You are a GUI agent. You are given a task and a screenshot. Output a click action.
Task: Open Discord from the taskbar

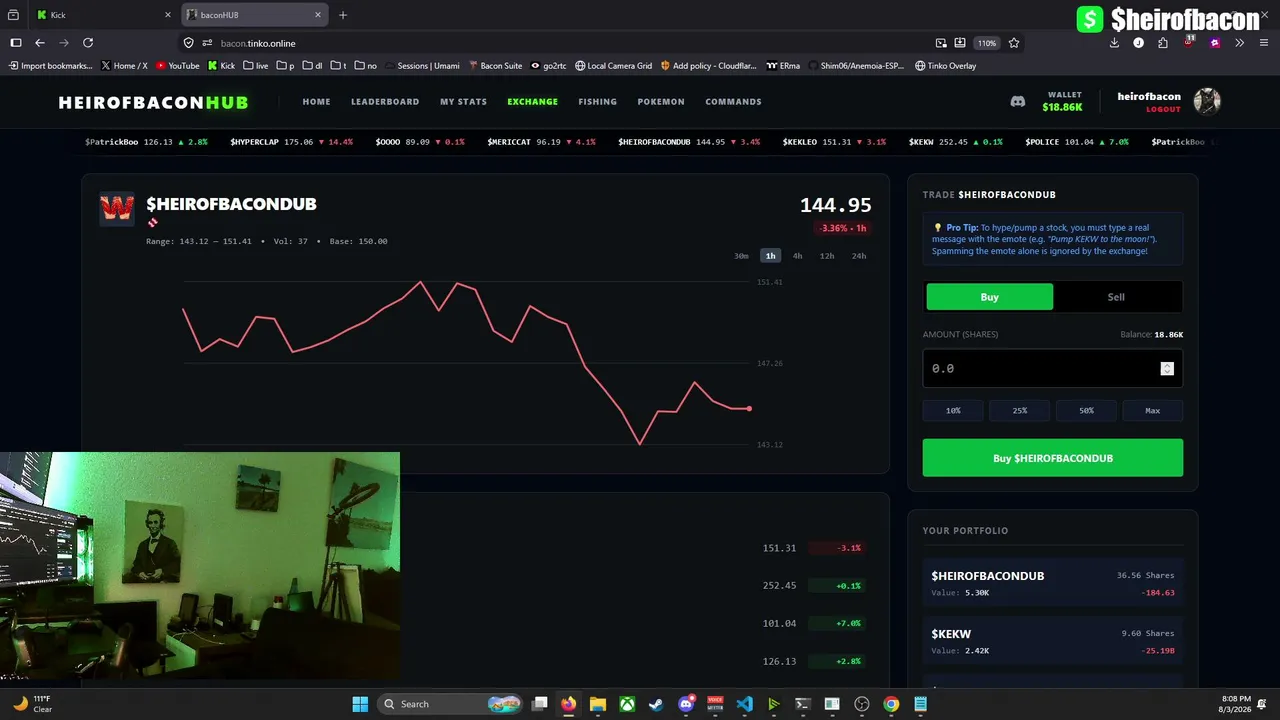pos(686,704)
